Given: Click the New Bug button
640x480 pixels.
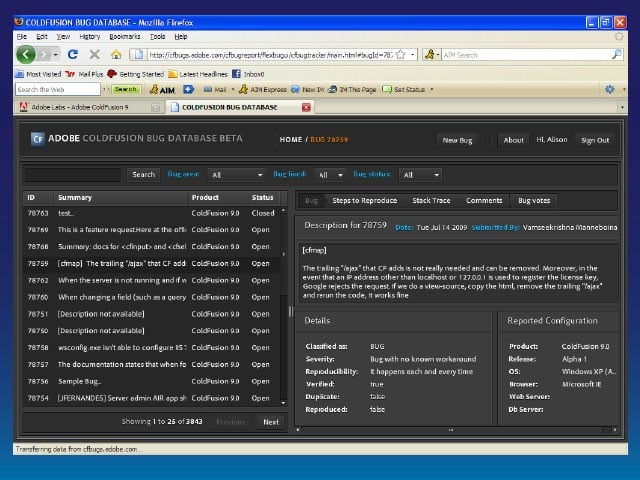Looking at the screenshot, I should click(457, 140).
